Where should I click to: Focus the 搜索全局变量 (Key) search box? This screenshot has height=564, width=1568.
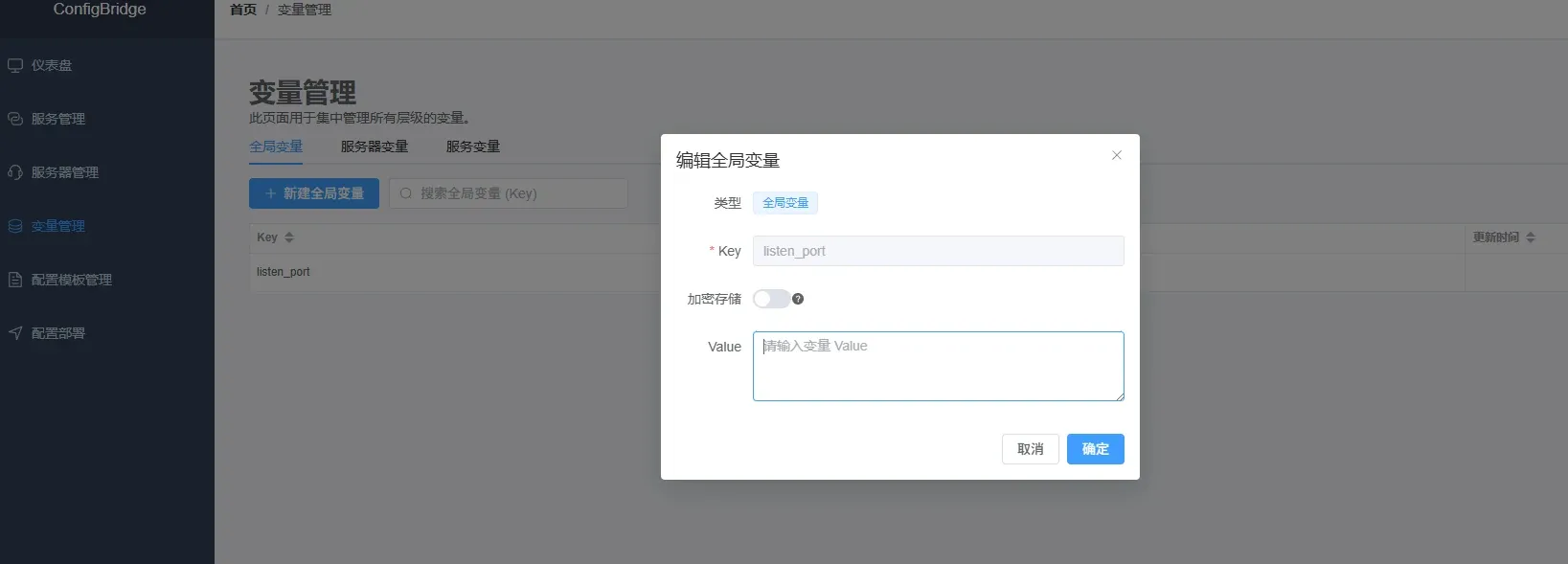[509, 193]
